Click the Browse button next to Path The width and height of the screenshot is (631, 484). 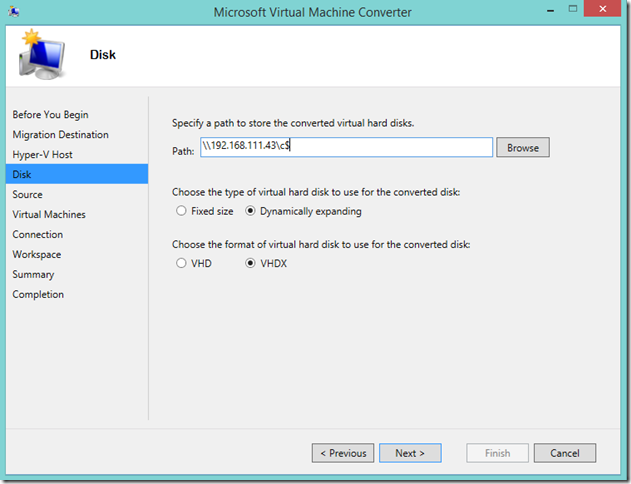click(x=523, y=147)
